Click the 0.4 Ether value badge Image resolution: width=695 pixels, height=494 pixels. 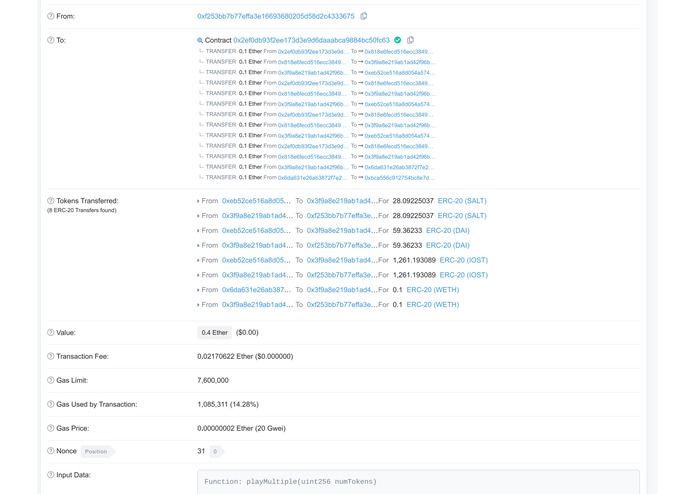pyautogui.click(x=215, y=332)
